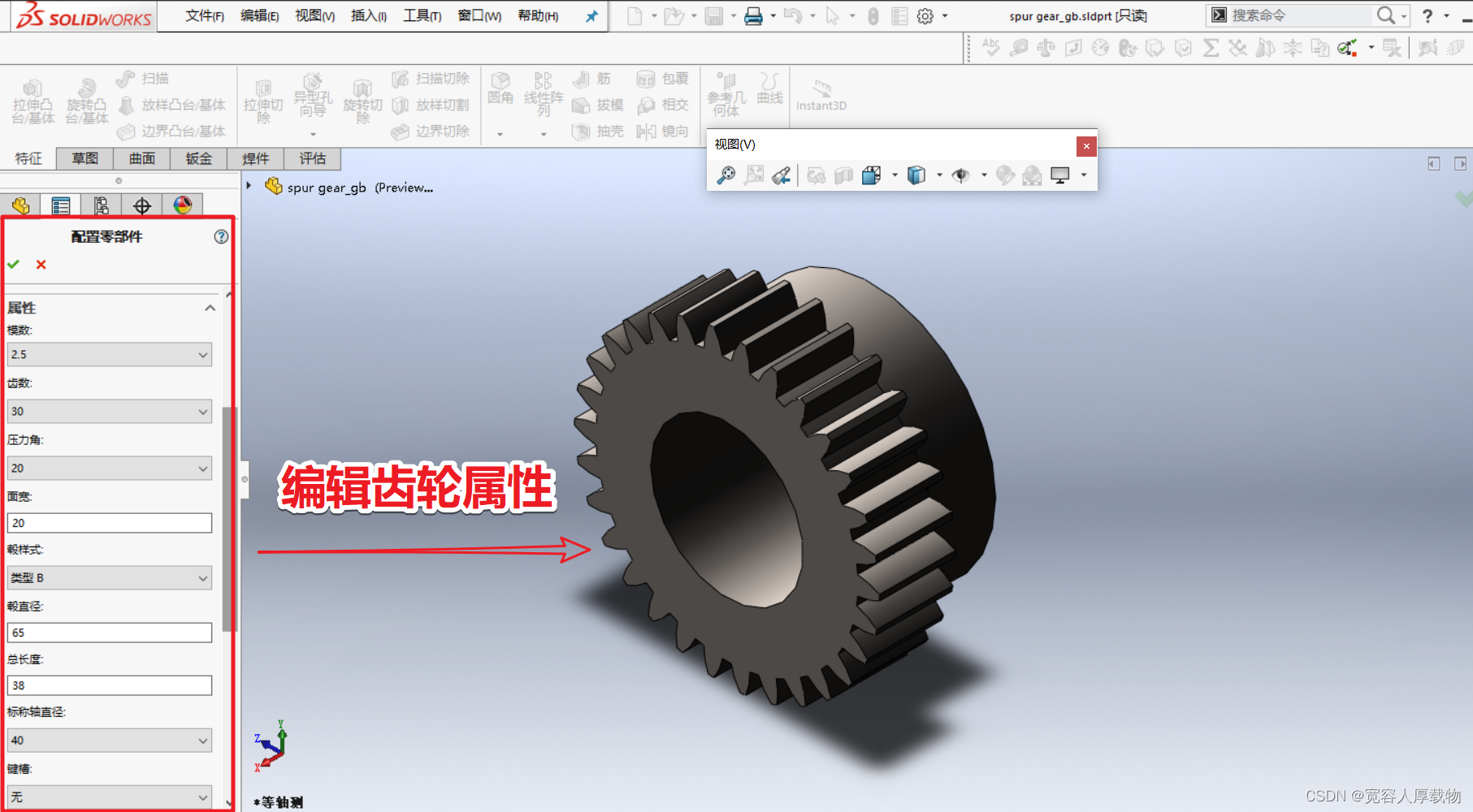This screenshot has height=812, width=1473.
Task: Click the spur gear_gb part icon in tree
Action: [274, 187]
